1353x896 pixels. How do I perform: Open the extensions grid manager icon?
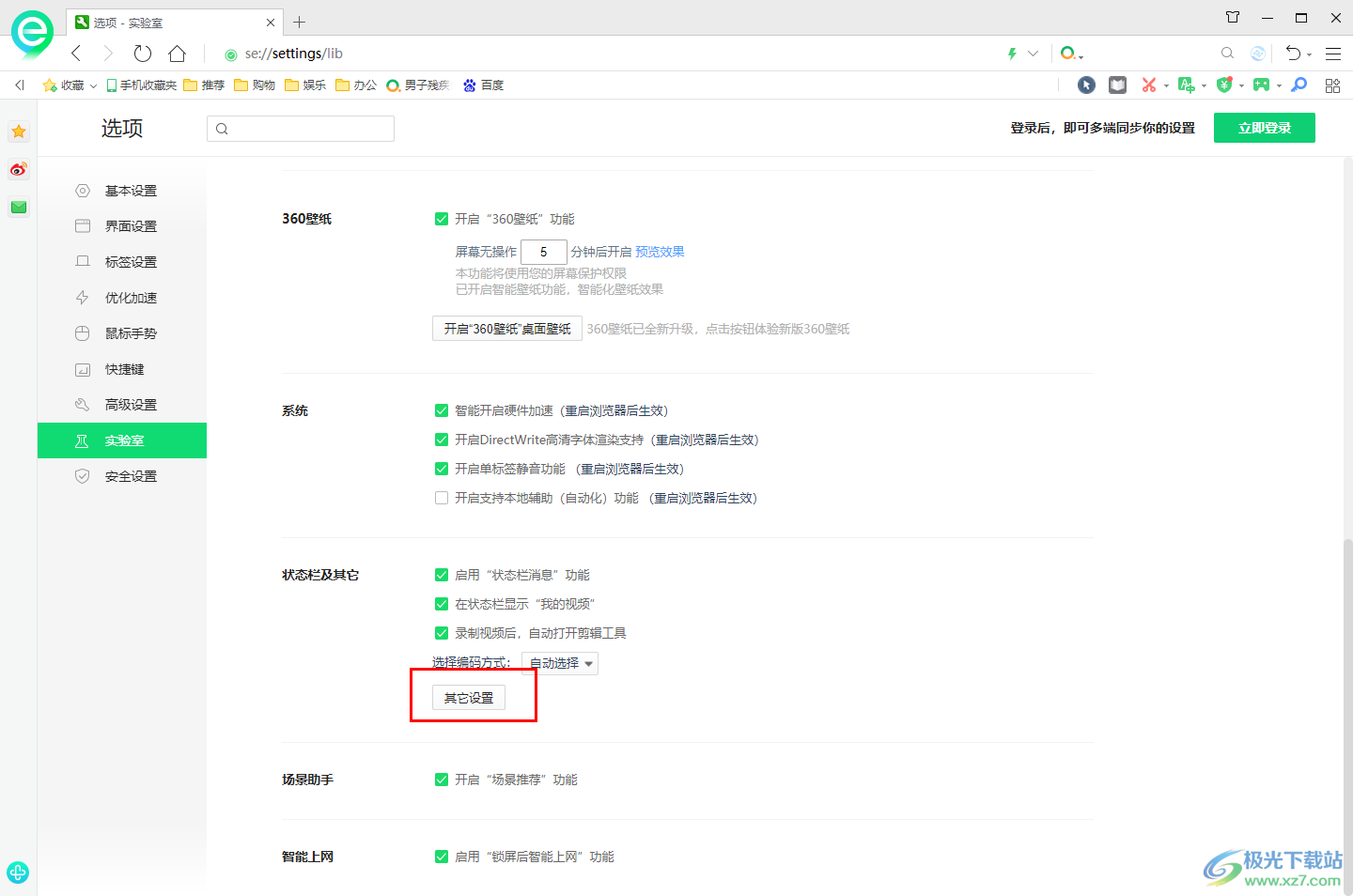coord(1332,85)
